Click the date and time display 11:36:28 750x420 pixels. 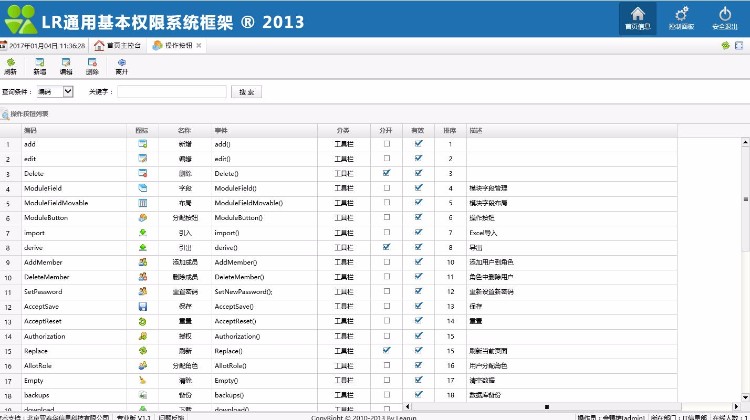[x=47, y=46]
